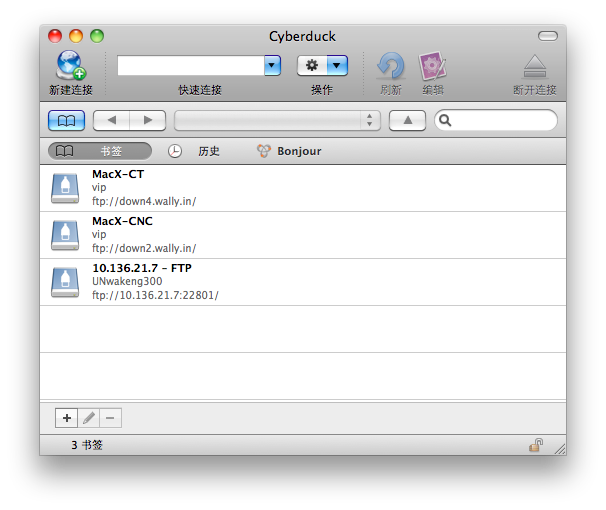Image resolution: width=606 pixels, height=510 pixels.
Task: Click the drive icon of MacX-CNC bookmark
Action: 65,236
